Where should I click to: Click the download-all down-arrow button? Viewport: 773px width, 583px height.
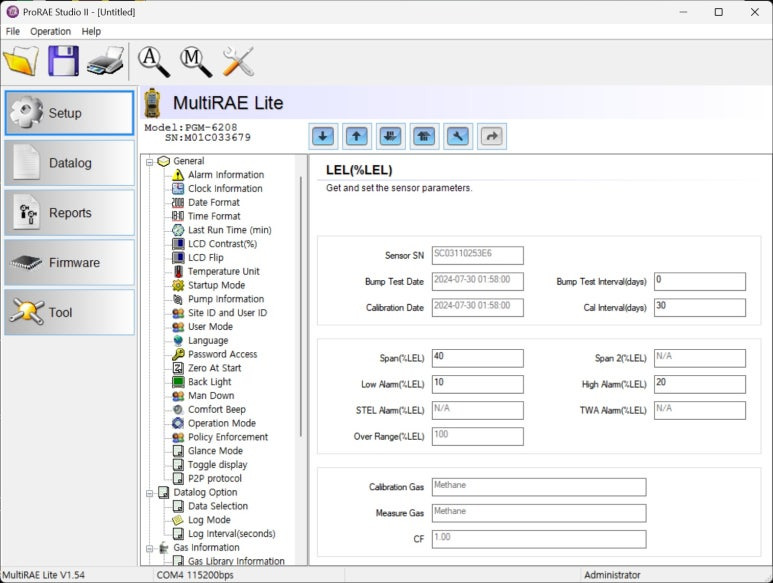(x=390, y=136)
